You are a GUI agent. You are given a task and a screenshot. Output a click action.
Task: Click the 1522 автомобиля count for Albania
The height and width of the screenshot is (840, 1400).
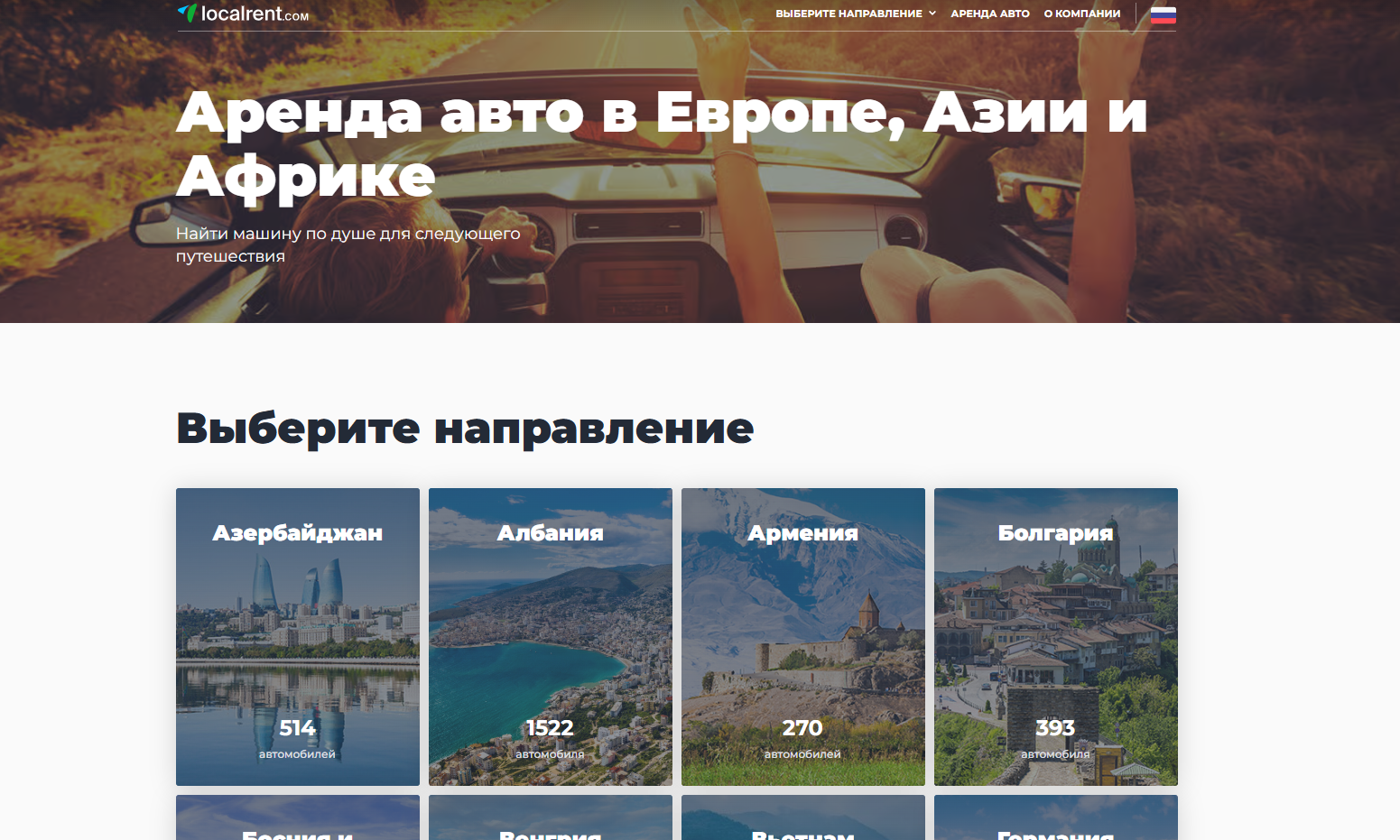click(550, 737)
